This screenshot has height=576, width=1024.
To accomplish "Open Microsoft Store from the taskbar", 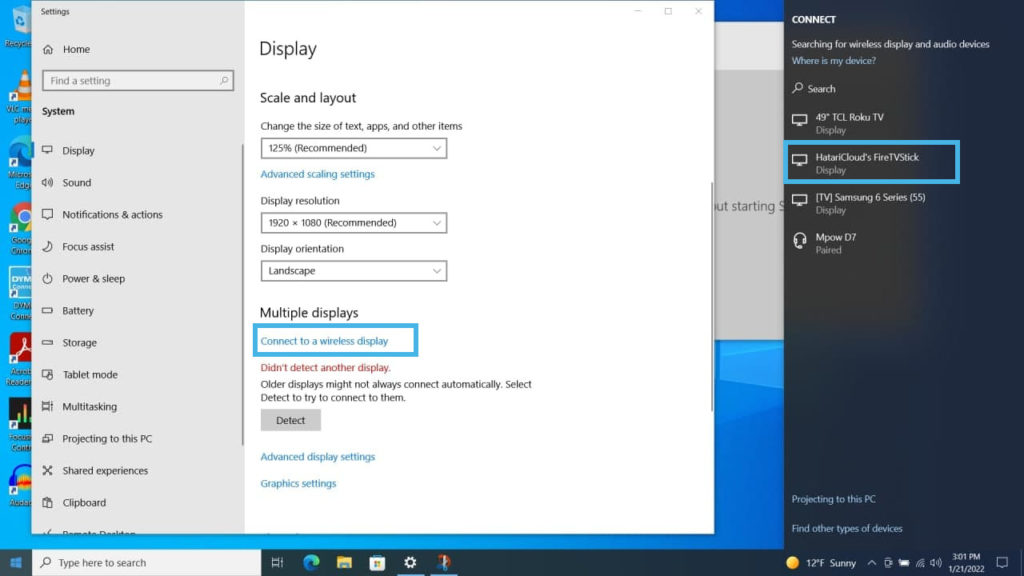I will tap(377, 562).
